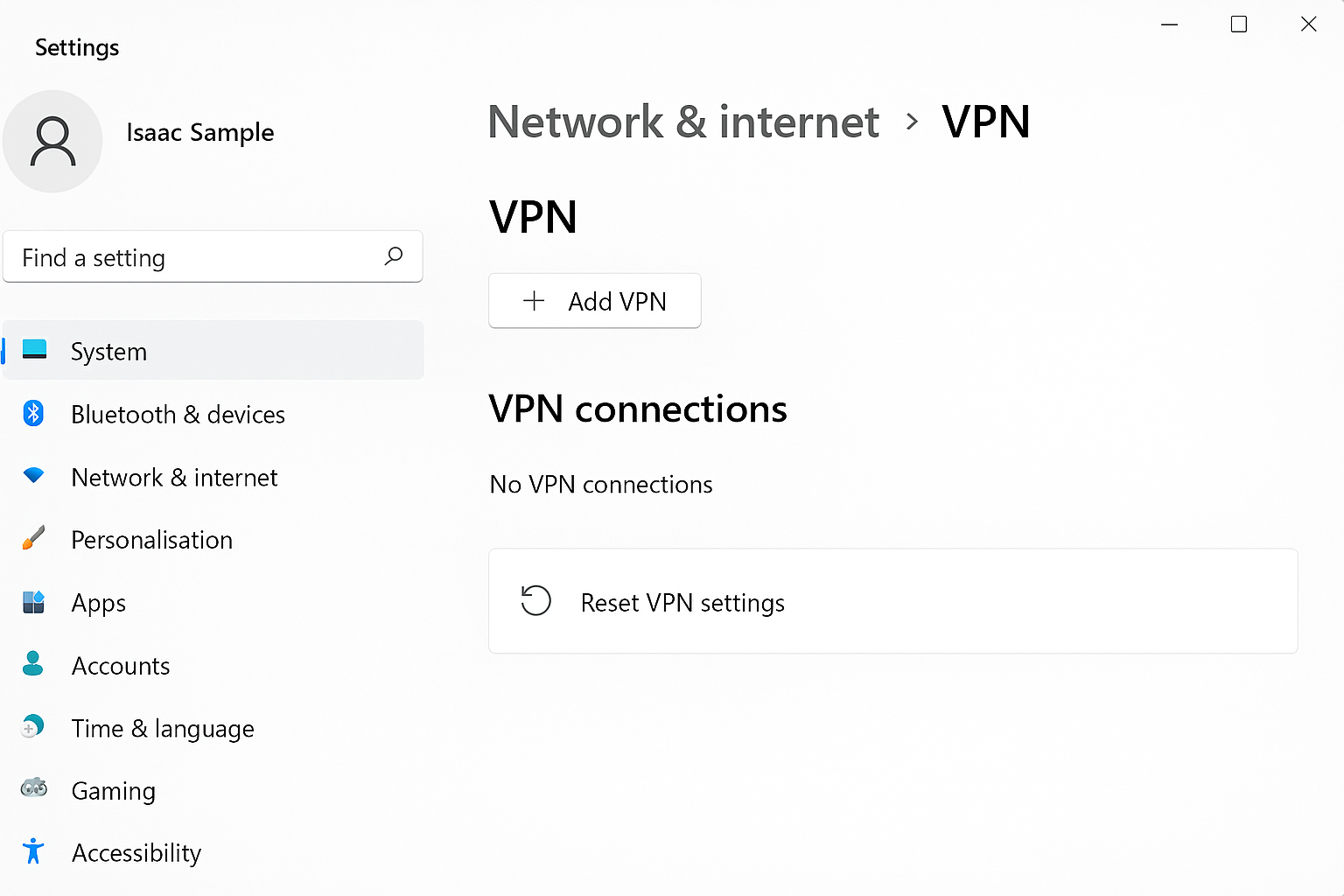
Task: Focus the Find a setting search box
Action: pyautogui.click(x=213, y=256)
